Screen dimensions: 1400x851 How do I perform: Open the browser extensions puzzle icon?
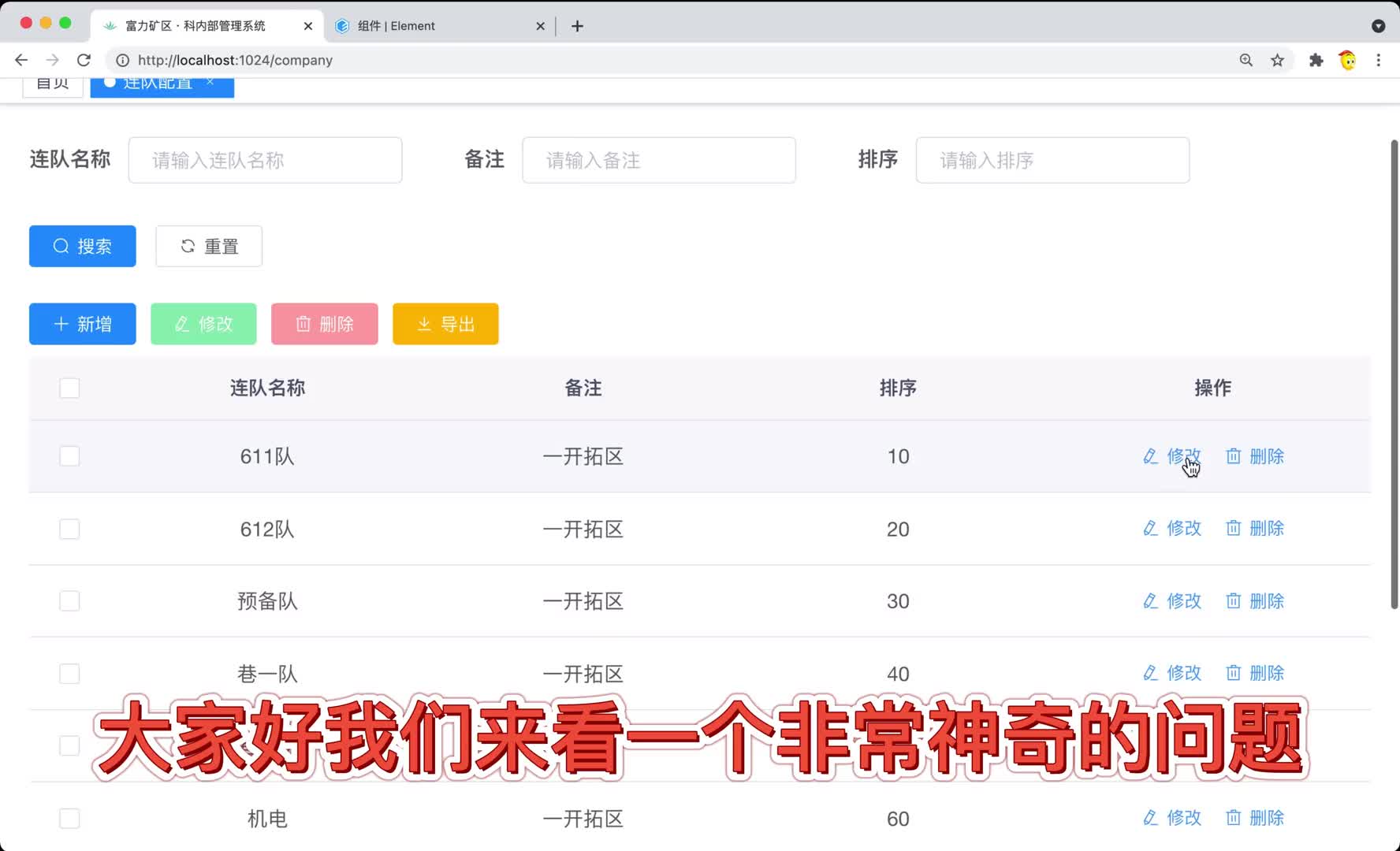[1316, 60]
